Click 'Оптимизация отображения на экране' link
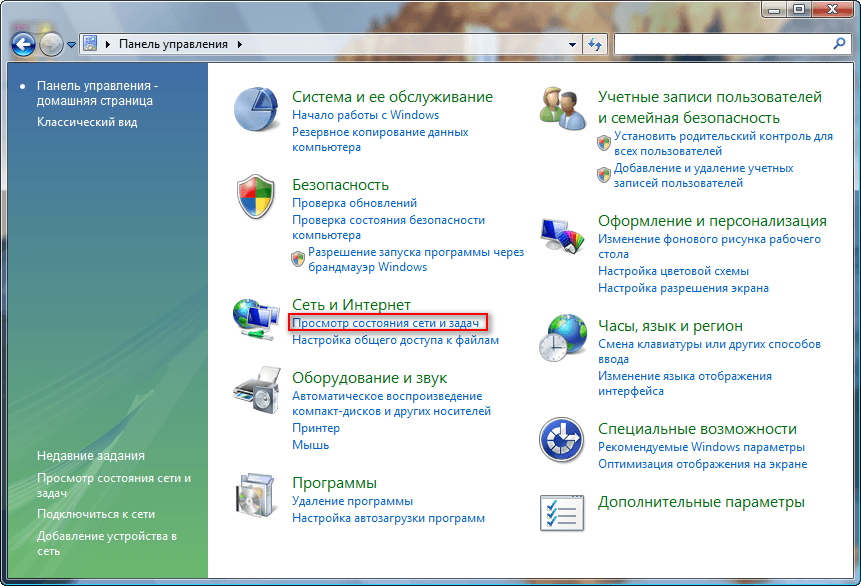 (702, 464)
